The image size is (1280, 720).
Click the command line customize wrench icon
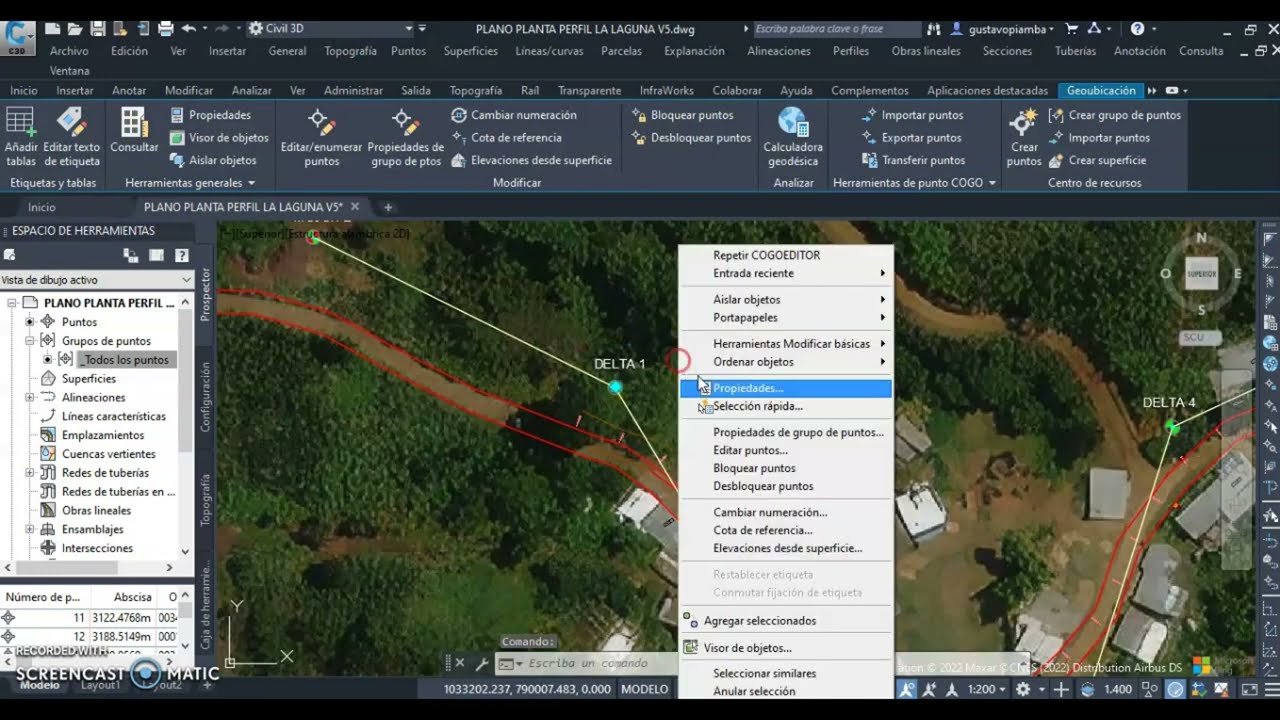(x=481, y=663)
